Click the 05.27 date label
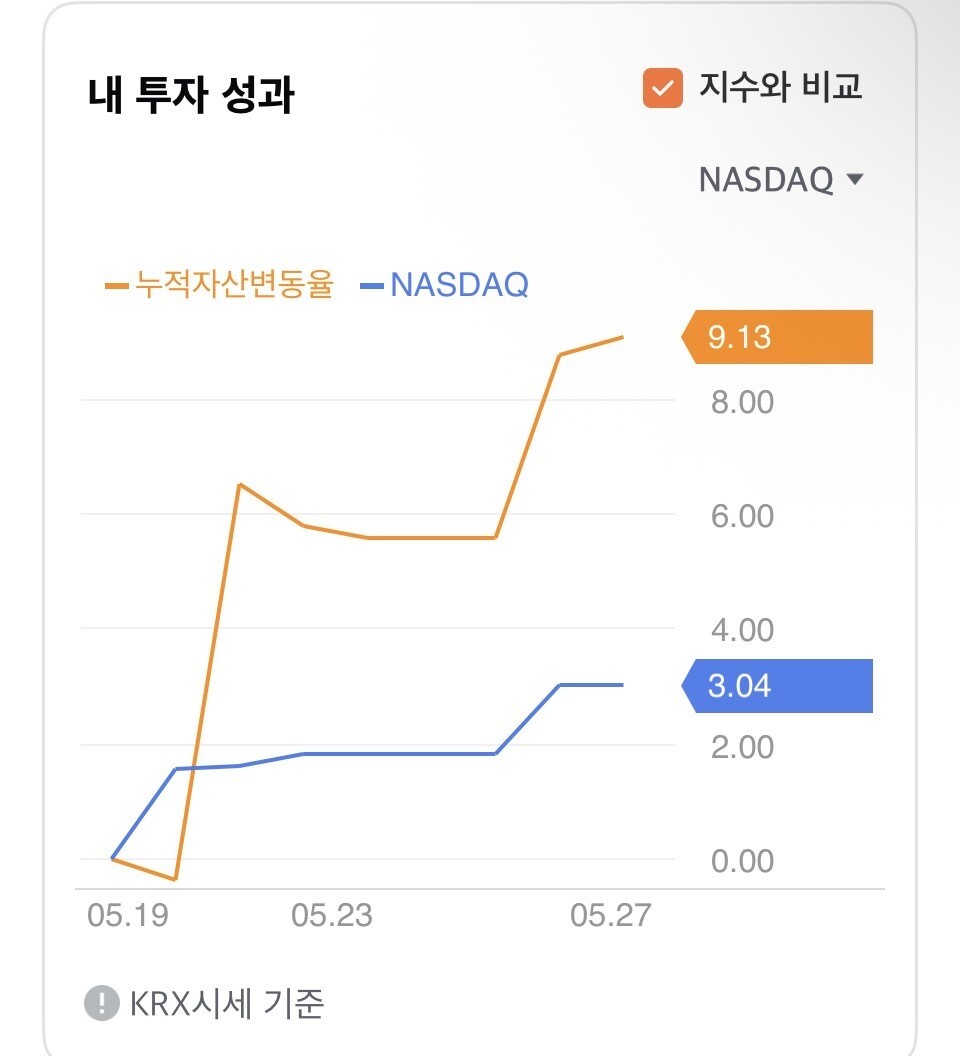 point(610,915)
